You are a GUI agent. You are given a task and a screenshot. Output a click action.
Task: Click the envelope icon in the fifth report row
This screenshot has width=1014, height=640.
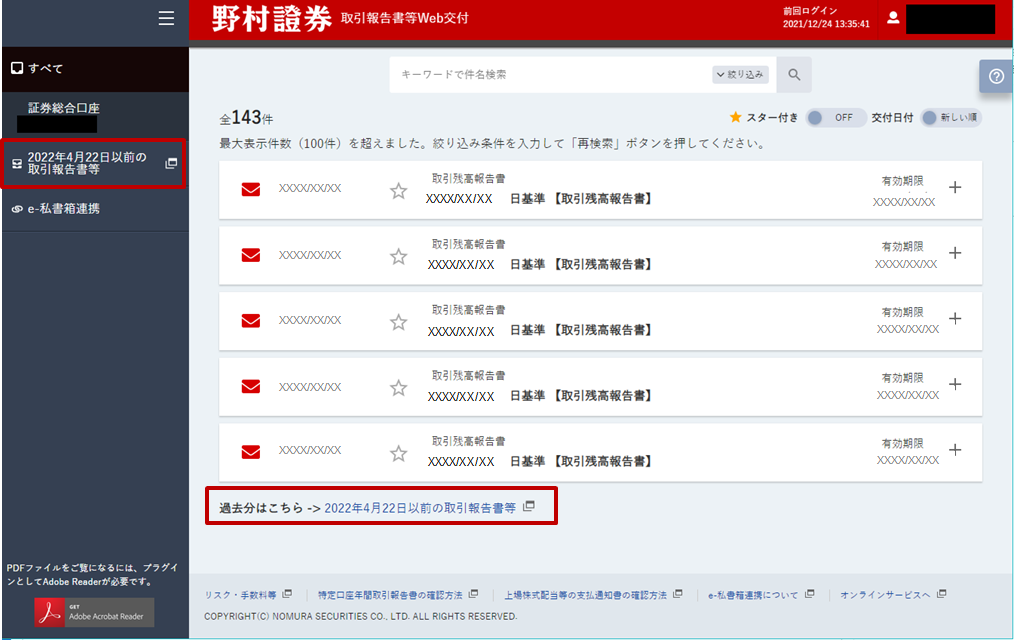[251, 452]
